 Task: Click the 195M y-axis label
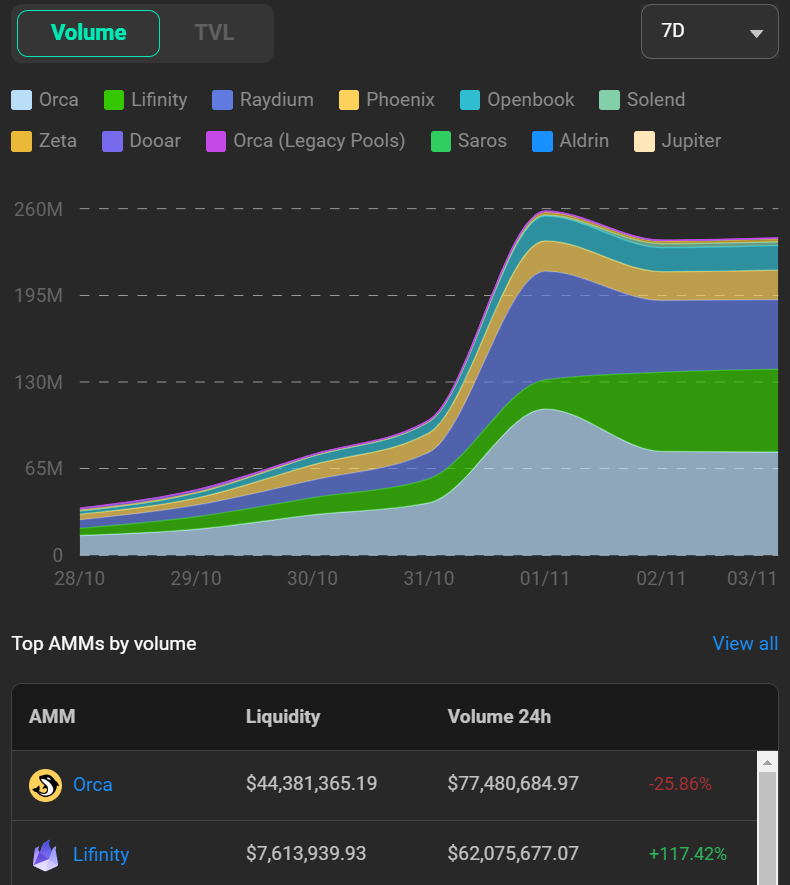click(38, 295)
